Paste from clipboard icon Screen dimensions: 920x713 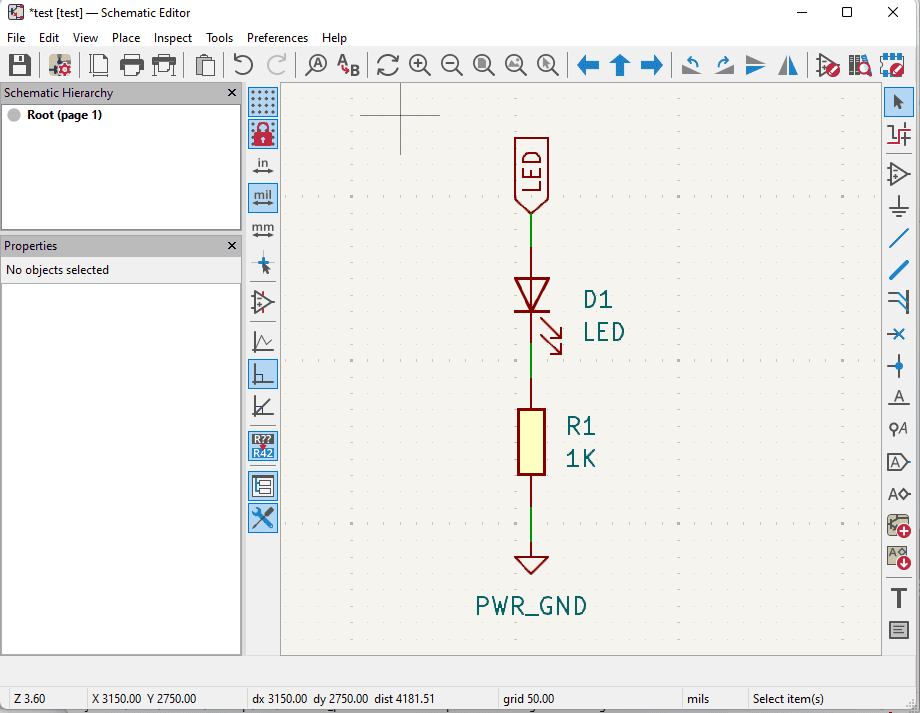click(x=205, y=65)
